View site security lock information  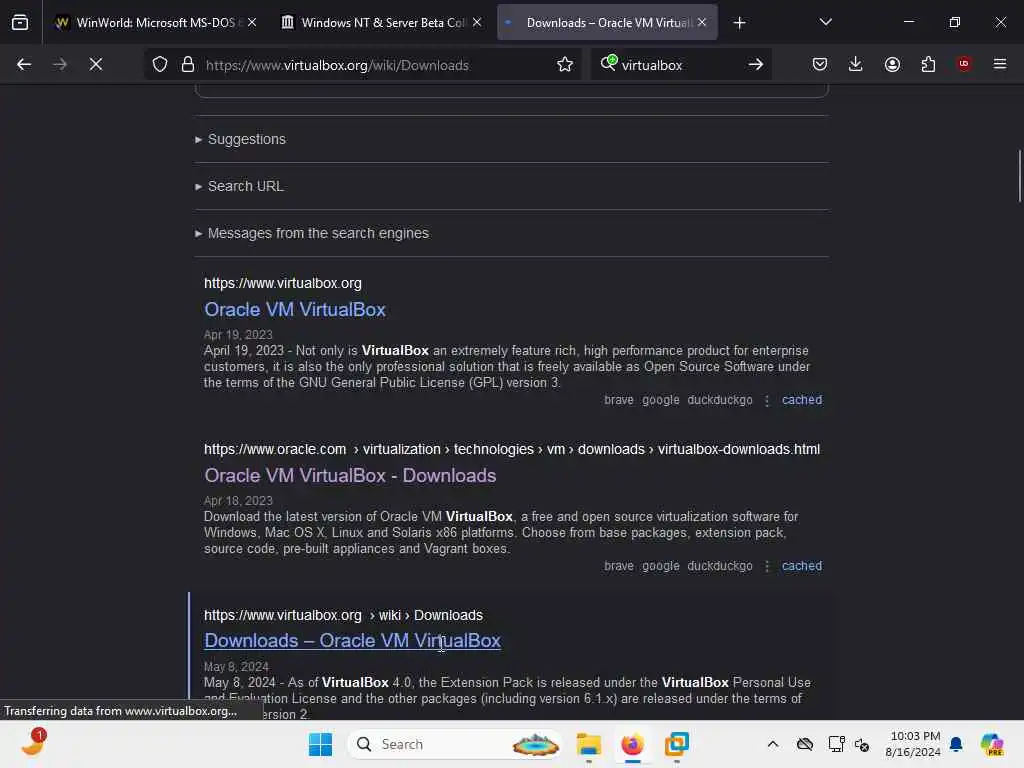point(188,65)
